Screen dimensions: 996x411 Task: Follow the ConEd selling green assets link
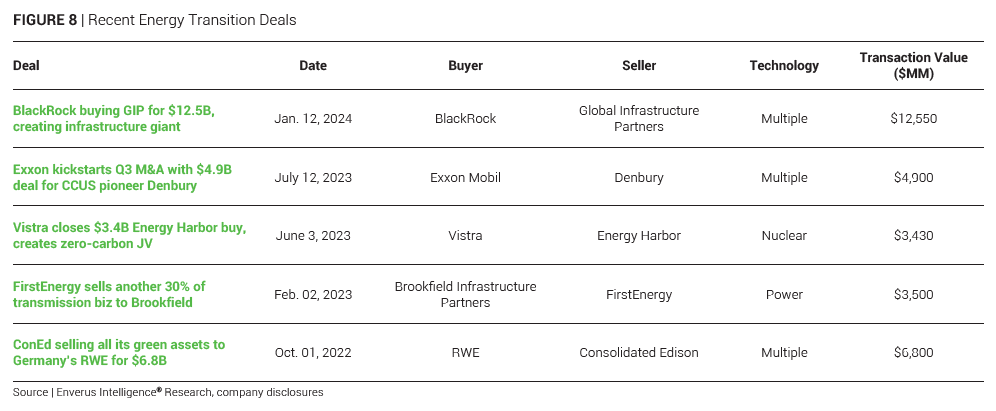[118, 352]
